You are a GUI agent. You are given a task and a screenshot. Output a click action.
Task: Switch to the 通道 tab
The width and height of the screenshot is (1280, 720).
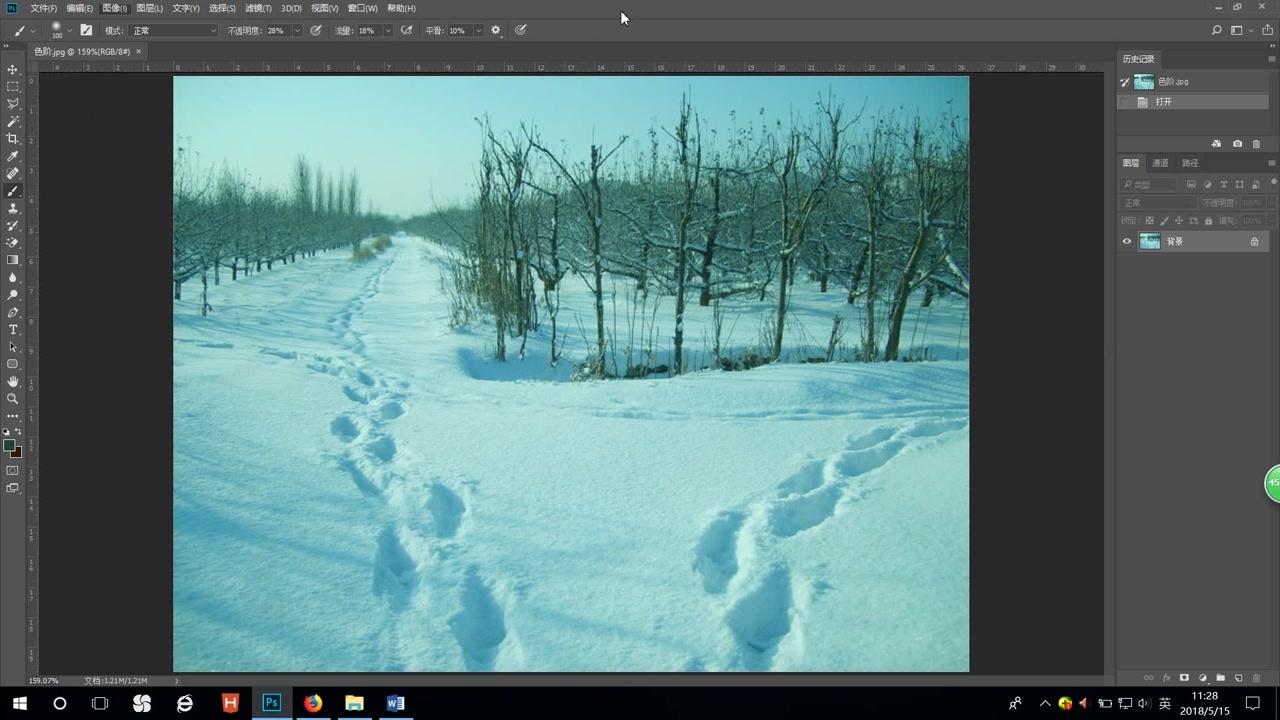tap(1160, 163)
